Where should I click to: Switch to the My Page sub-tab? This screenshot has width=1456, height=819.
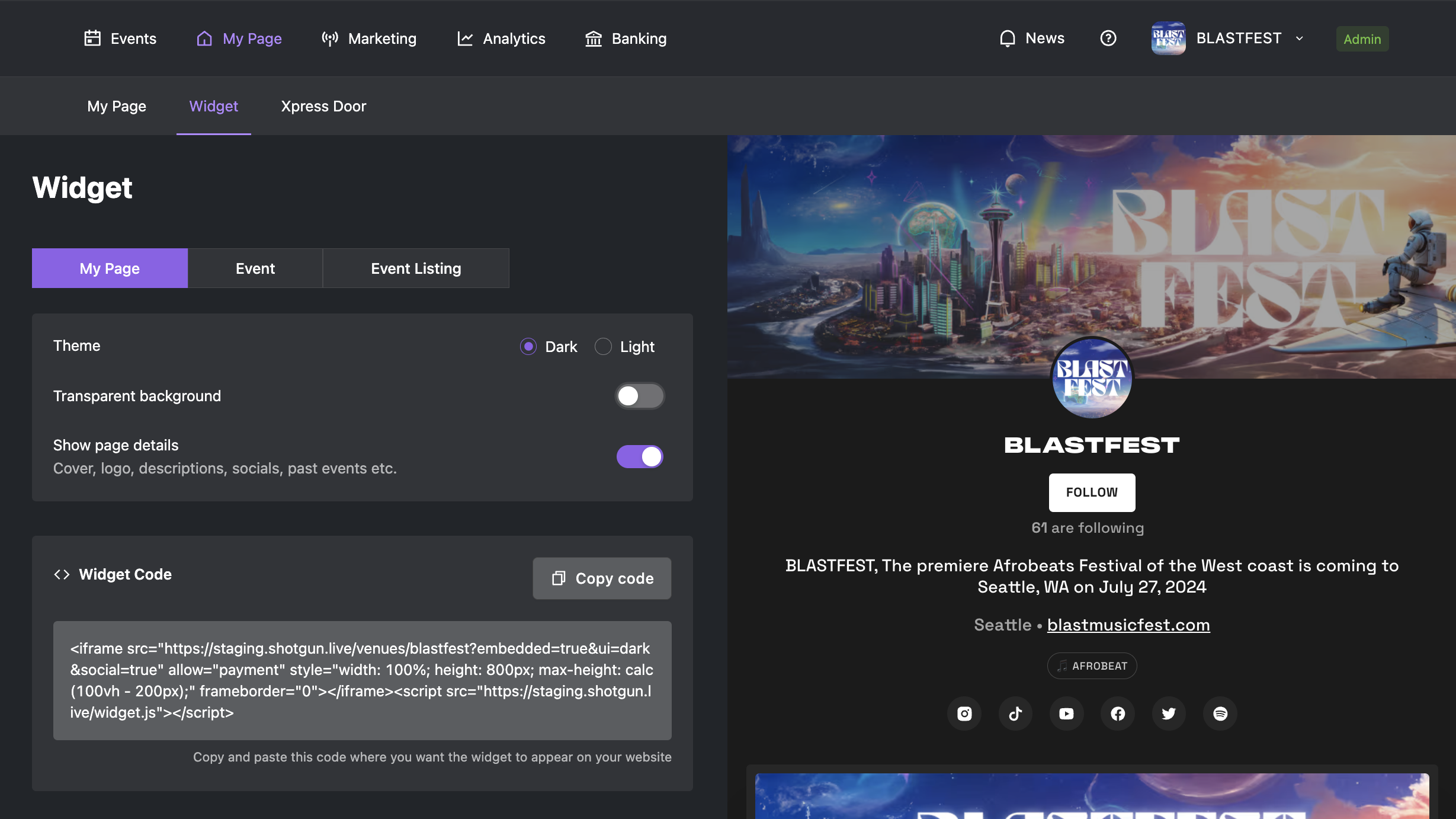click(117, 106)
